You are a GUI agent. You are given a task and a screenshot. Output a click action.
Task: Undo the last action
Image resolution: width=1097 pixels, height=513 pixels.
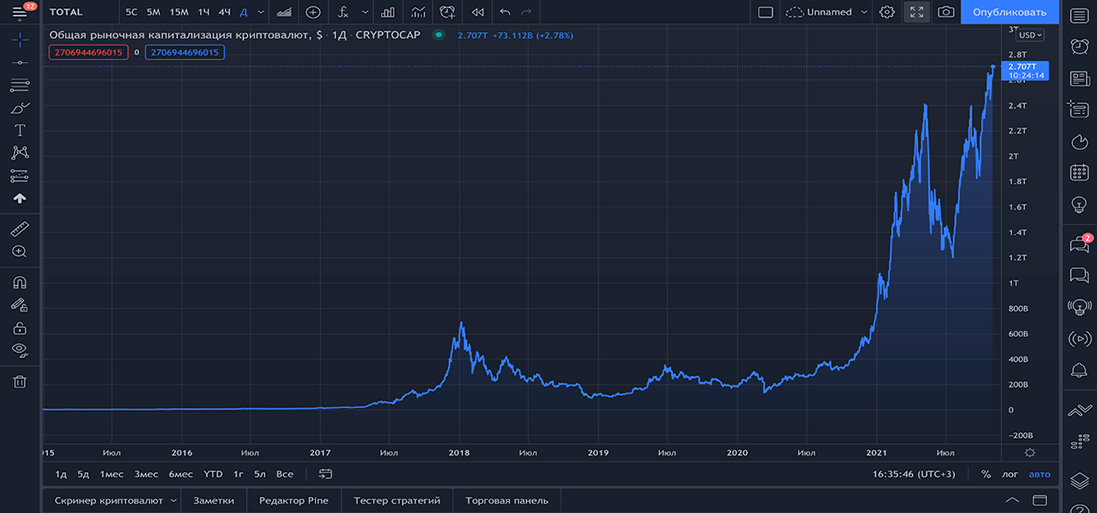[505, 12]
